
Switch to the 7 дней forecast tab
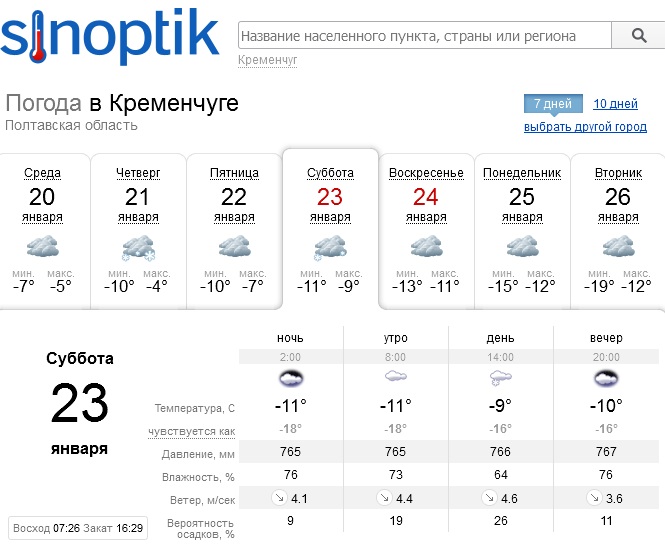click(552, 104)
